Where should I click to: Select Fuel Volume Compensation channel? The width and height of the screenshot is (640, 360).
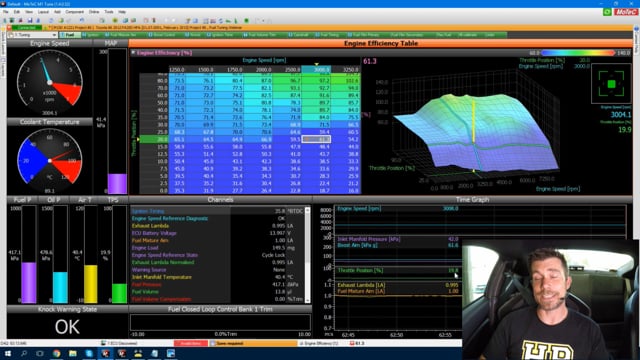(x=217, y=299)
